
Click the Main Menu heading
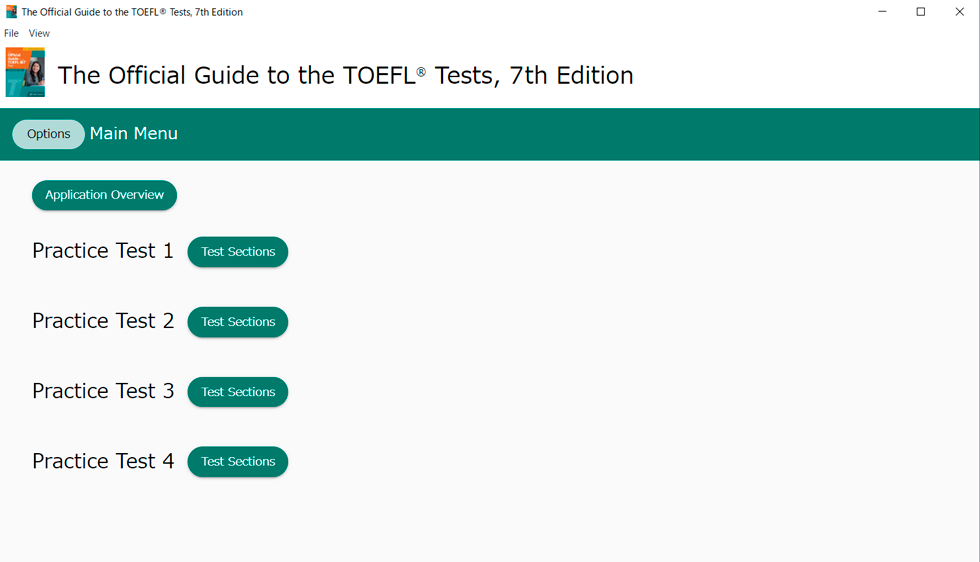134,134
